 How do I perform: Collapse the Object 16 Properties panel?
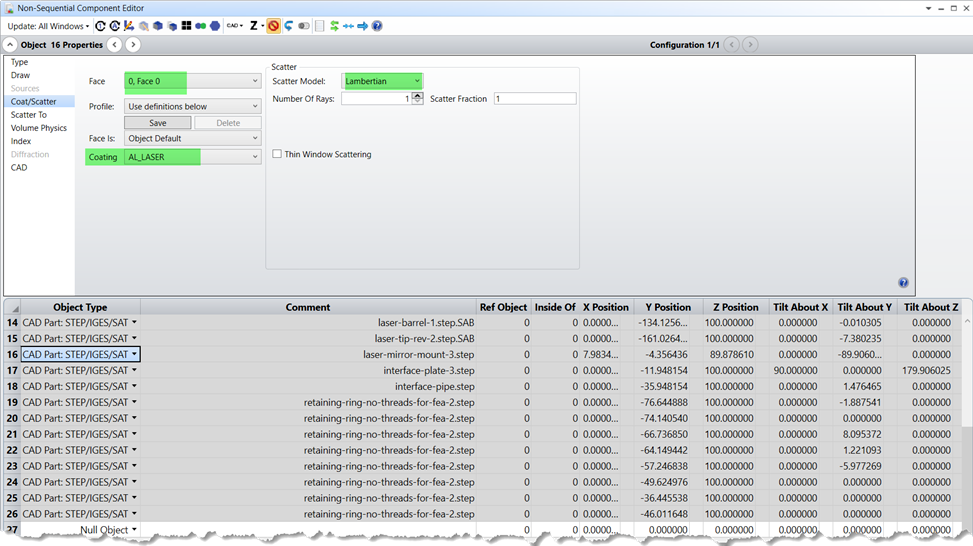[x=10, y=45]
